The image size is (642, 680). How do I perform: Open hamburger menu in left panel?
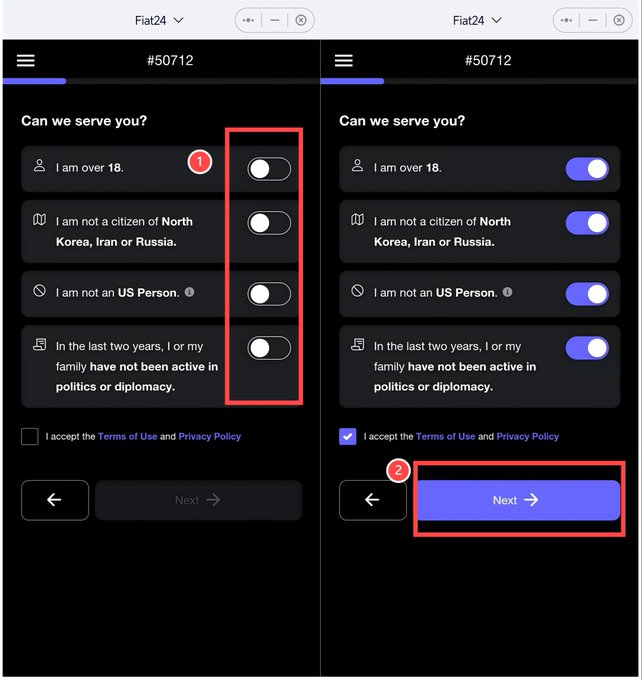pos(26,60)
